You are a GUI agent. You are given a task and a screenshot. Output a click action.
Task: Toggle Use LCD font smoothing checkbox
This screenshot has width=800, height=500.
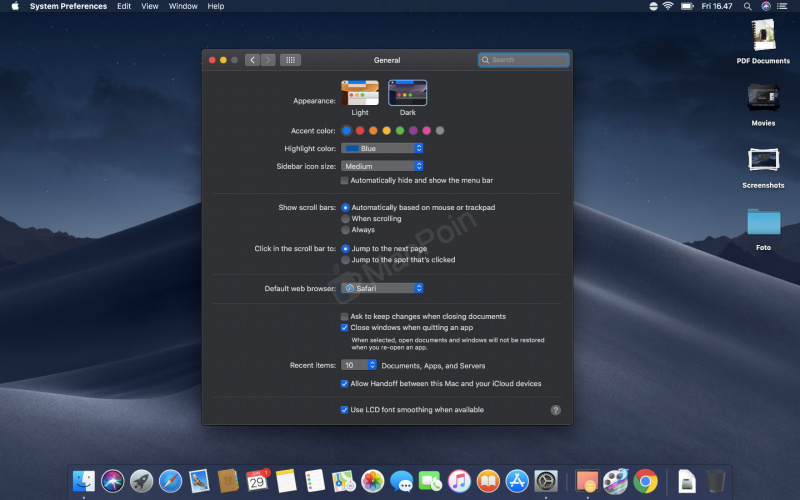344,410
